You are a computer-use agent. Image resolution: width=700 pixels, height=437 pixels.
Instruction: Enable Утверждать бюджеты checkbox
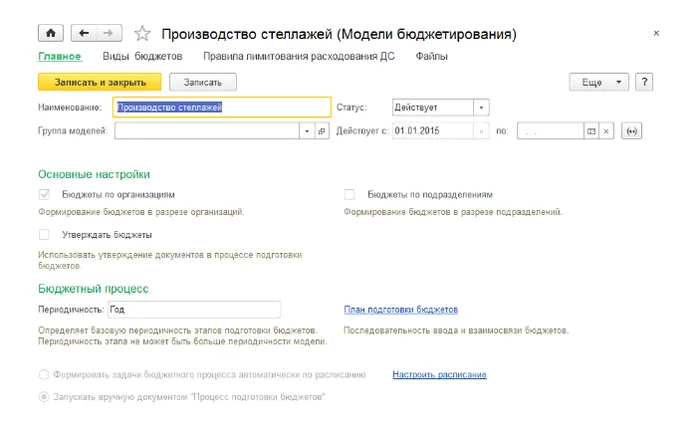tap(44, 235)
